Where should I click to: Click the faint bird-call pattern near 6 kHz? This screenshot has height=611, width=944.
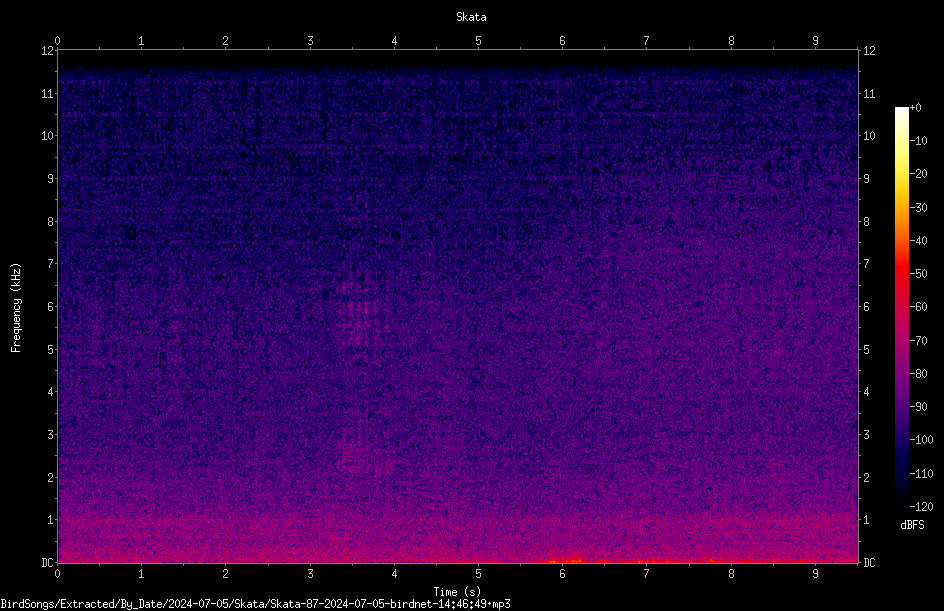[x=361, y=316]
